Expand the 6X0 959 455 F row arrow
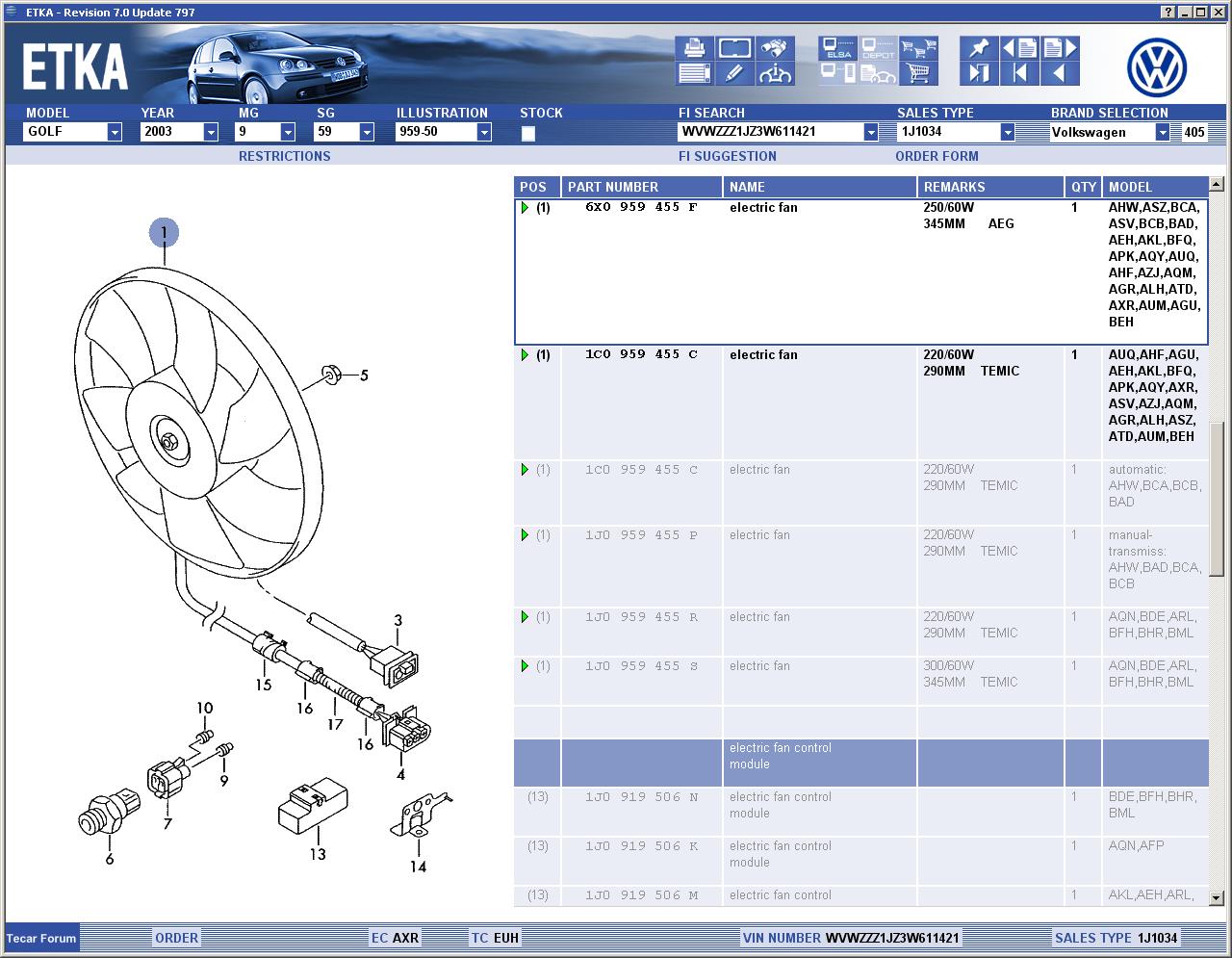1232x958 pixels. [x=525, y=208]
